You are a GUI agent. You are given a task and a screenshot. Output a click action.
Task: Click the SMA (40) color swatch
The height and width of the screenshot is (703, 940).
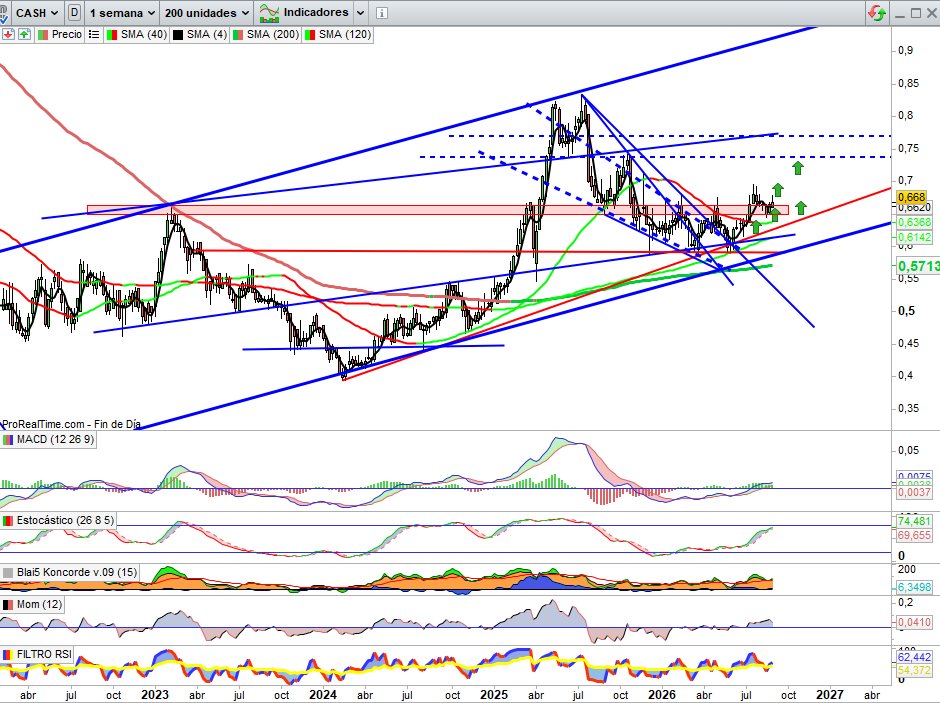[112, 35]
